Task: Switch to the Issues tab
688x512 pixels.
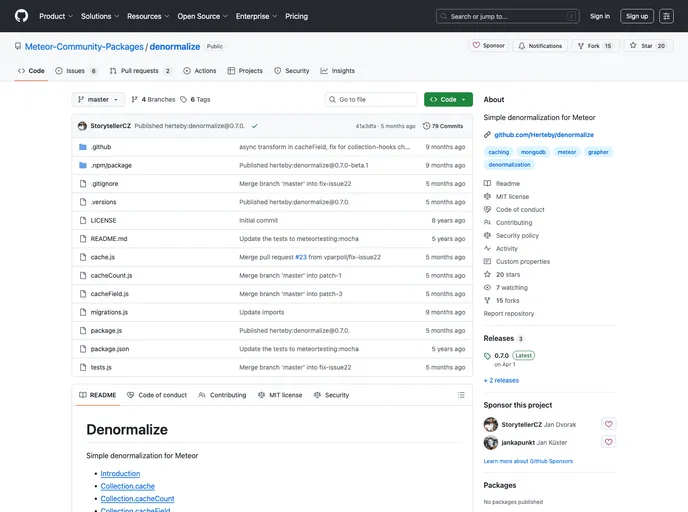Action: (76, 71)
